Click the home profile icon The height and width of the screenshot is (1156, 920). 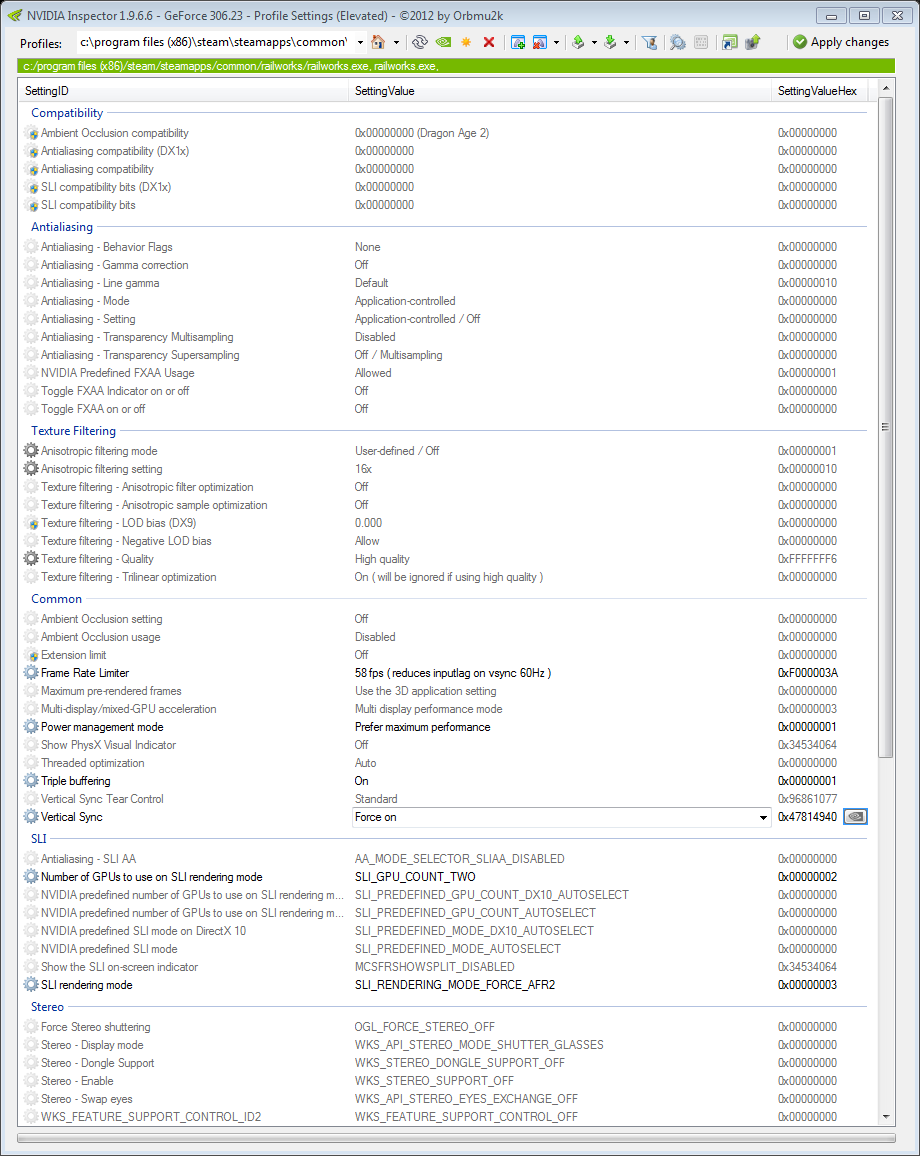click(x=378, y=42)
